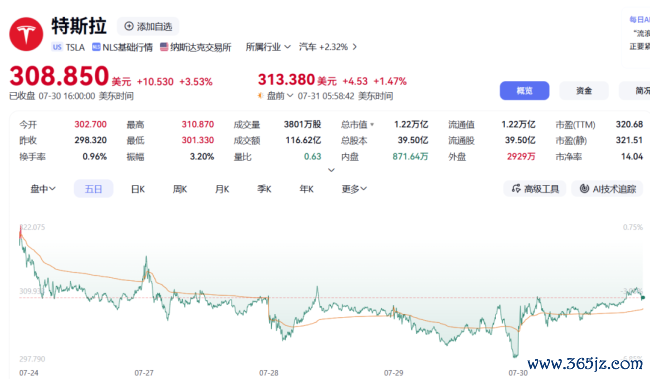The width and height of the screenshot is (650, 379).
Task: Open the 更多 chart options dropdown
Action: pyautogui.click(x=354, y=189)
